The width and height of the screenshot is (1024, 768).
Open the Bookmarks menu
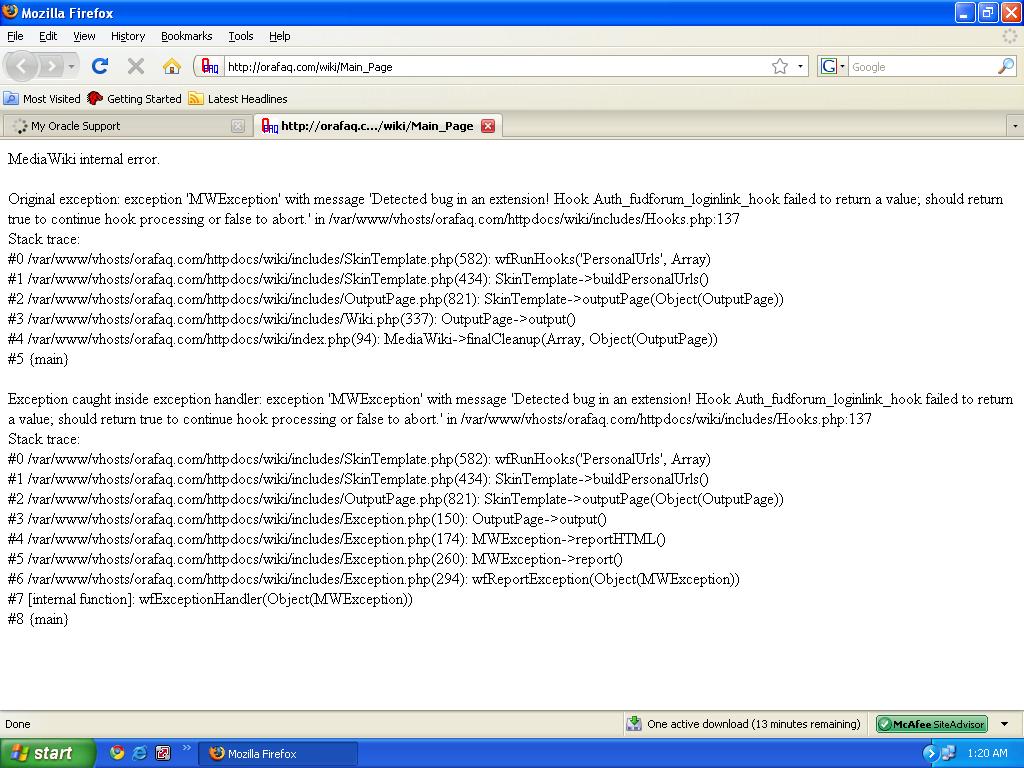(187, 36)
